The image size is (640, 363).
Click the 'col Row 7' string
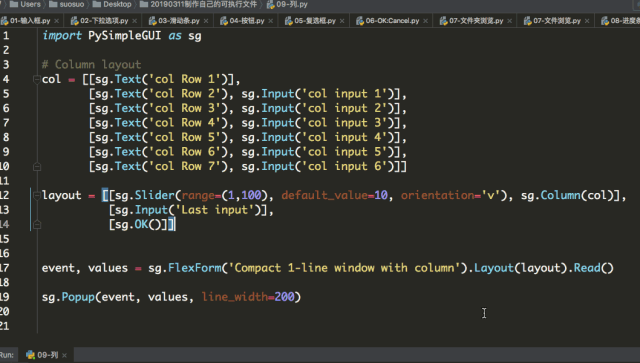[185, 167]
